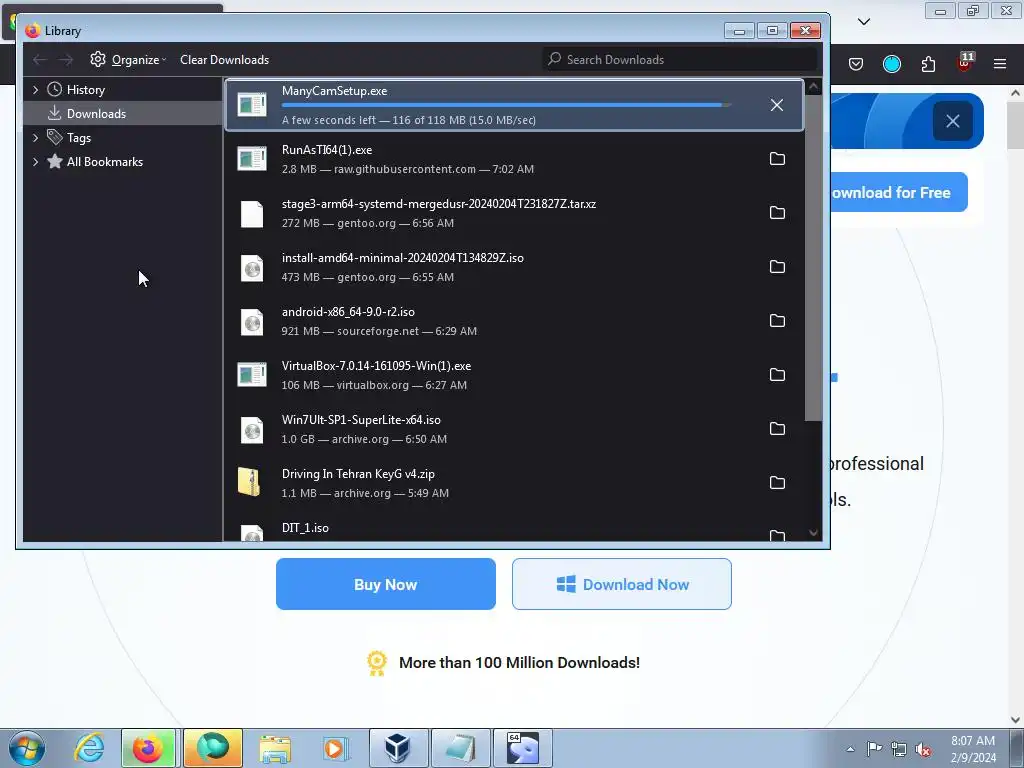Viewport: 1024px width, 768px height.
Task: Expand the All Bookmarks tree node
Action: [36, 162]
